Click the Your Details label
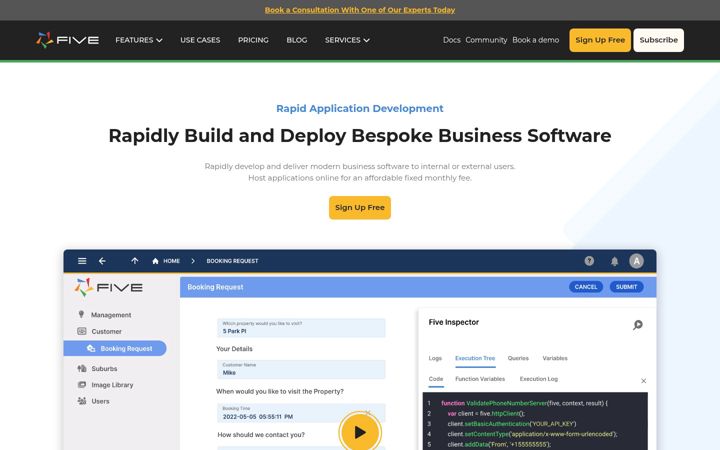Image resolution: width=720 pixels, height=450 pixels. click(x=234, y=349)
